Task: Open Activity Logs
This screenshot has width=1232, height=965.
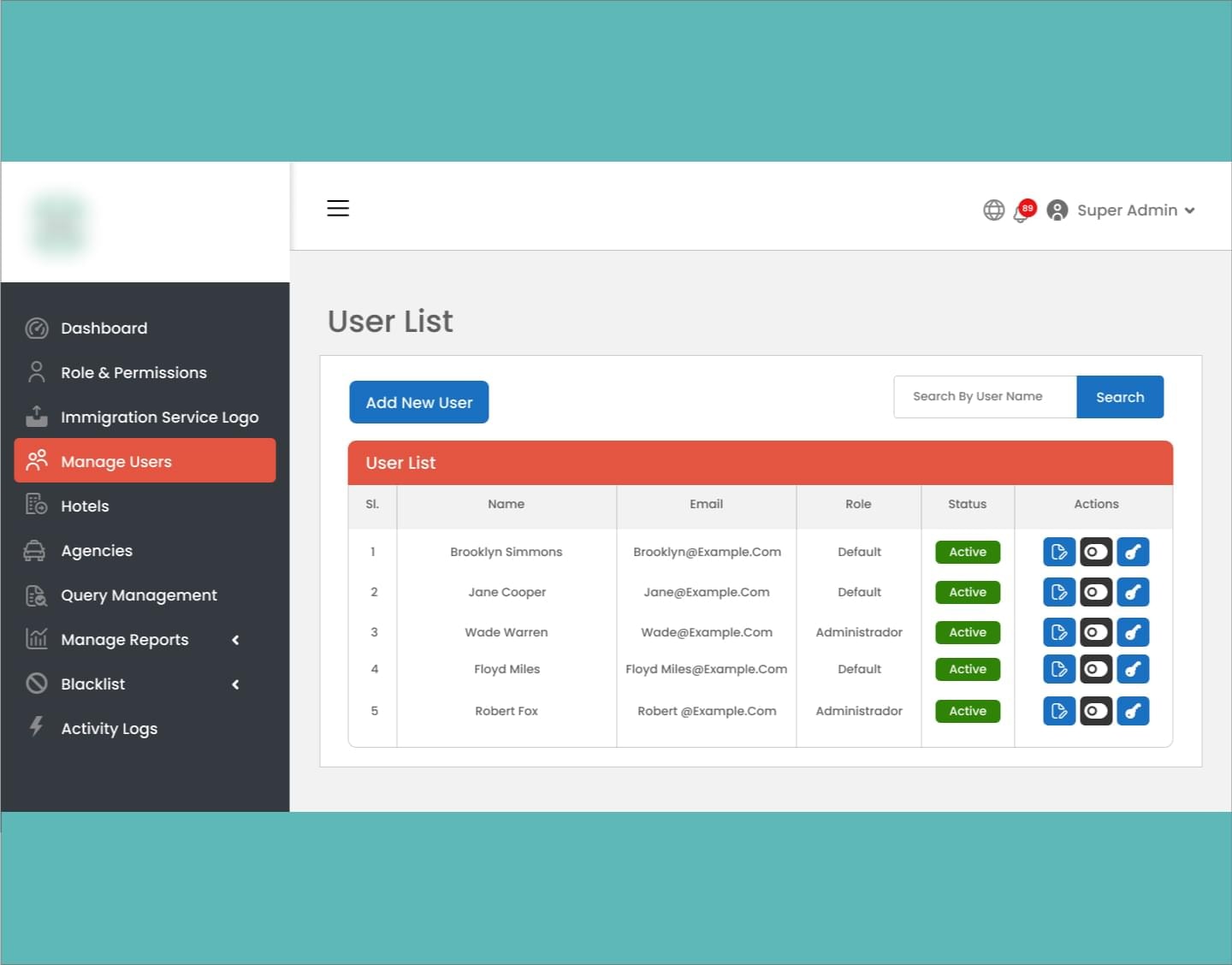Action: pos(145,728)
